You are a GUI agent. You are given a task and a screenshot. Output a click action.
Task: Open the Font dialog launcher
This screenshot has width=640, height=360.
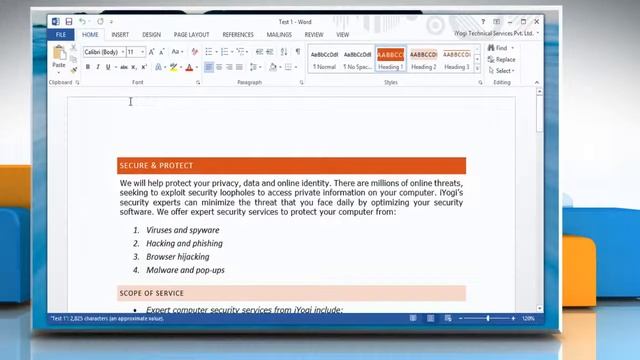pos(198,82)
